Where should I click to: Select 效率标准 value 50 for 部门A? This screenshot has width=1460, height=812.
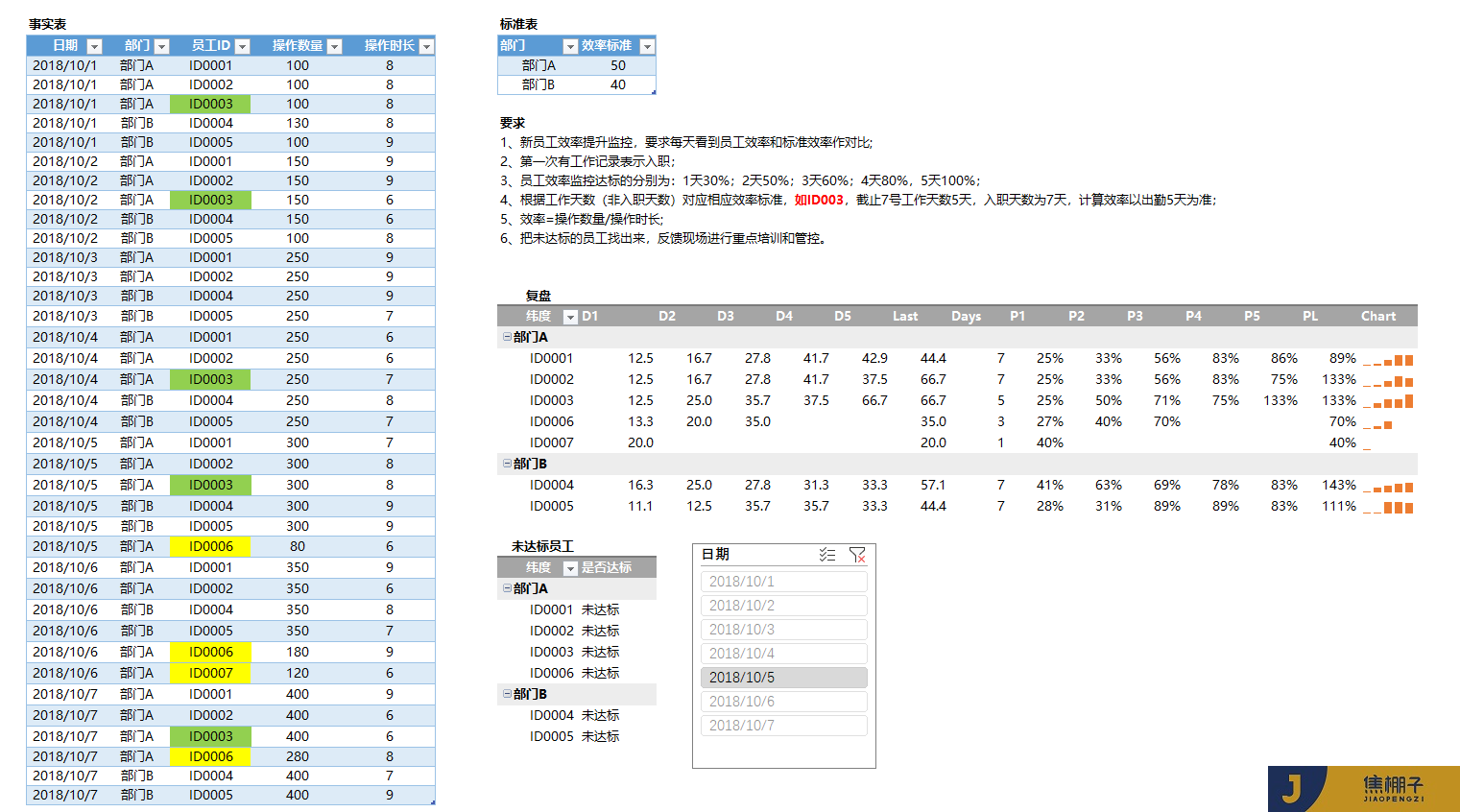coord(618,65)
